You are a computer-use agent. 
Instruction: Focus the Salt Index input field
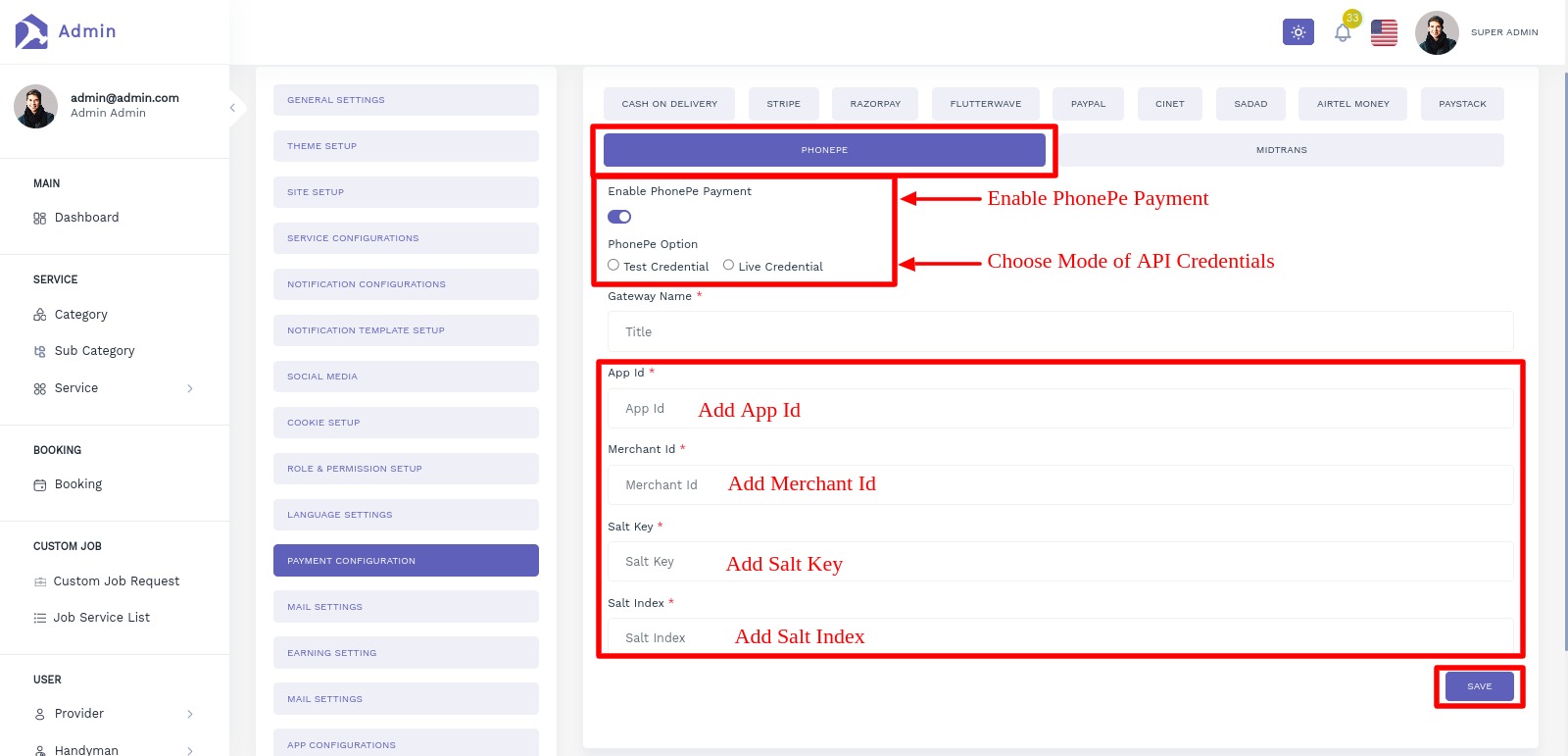[x=1060, y=637]
